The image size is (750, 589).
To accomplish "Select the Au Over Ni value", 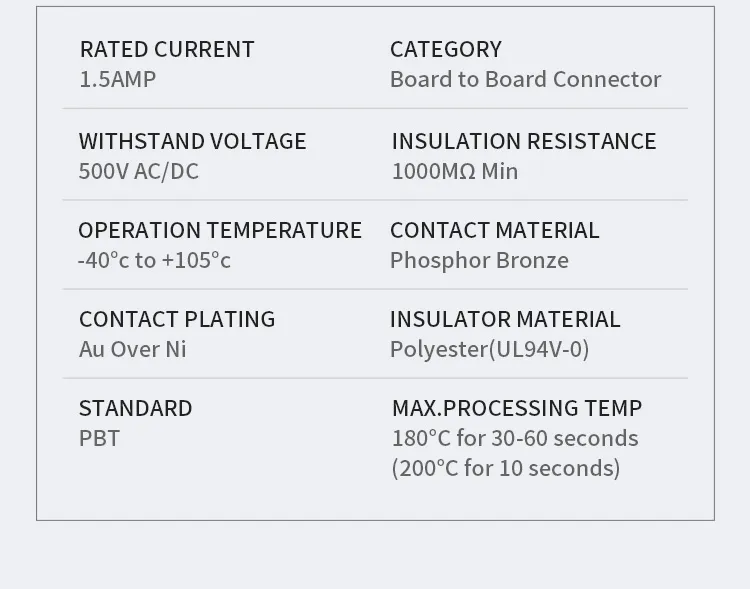I will pos(132,349).
